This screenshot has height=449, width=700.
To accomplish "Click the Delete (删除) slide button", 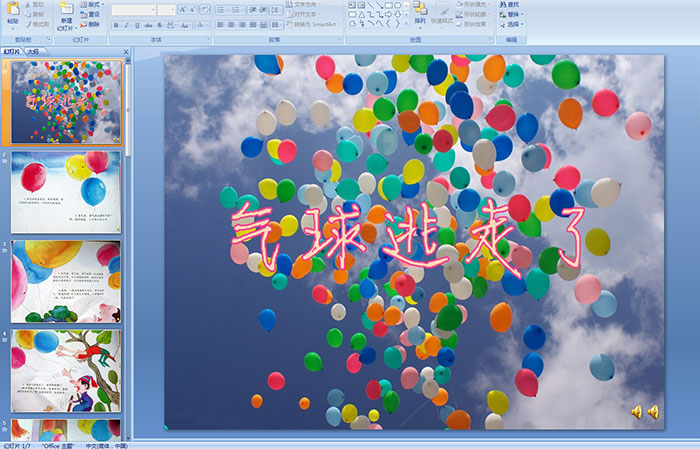I will [90, 24].
